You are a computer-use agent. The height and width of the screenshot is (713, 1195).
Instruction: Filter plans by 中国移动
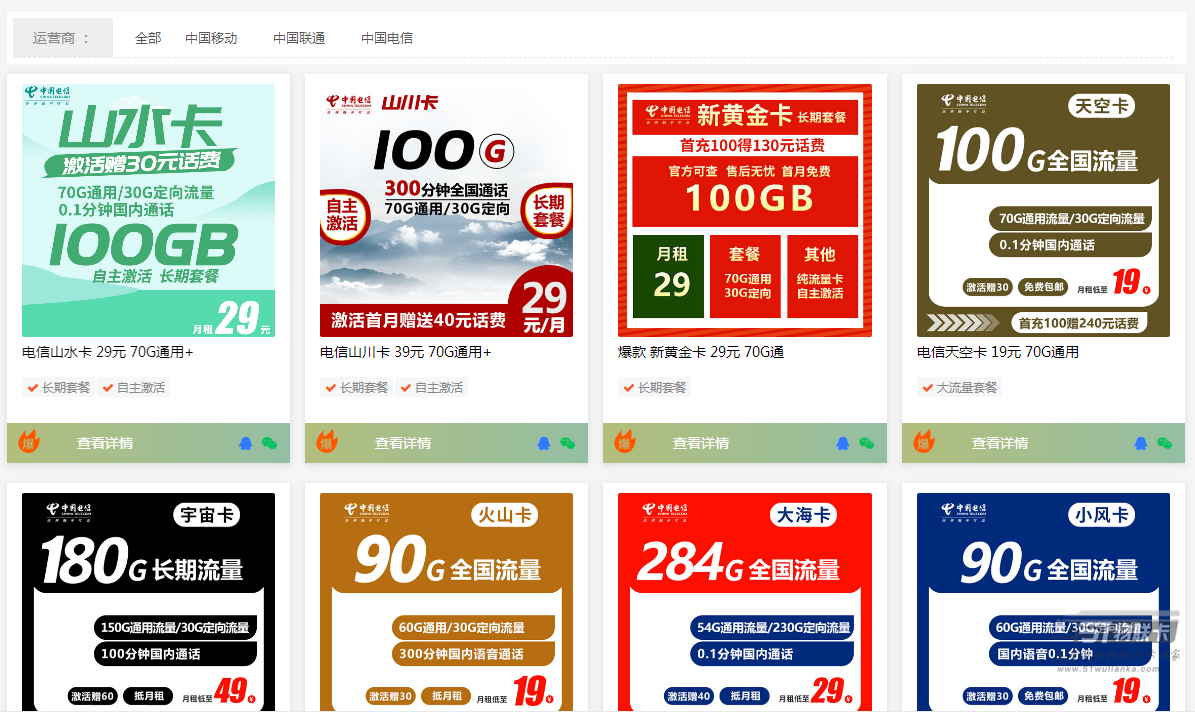[x=211, y=38]
